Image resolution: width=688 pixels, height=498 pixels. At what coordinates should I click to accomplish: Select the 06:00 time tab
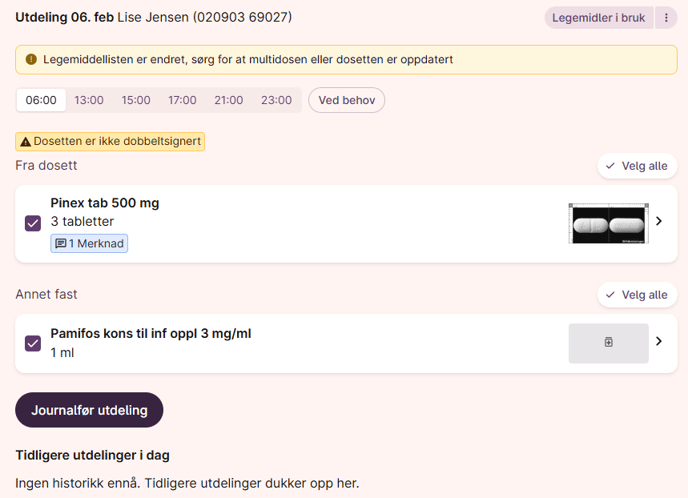(41, 100)
